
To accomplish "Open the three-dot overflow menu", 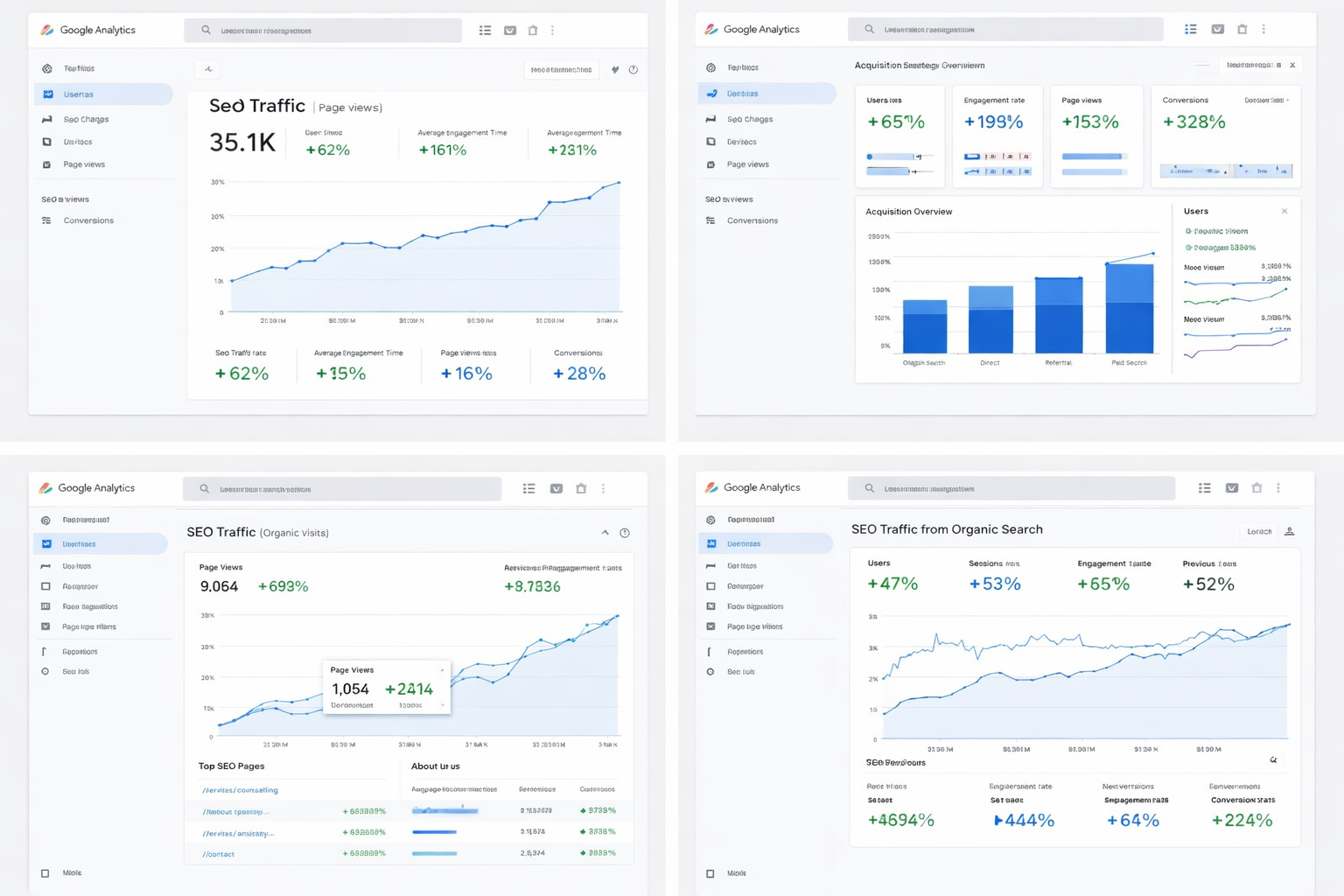I will coord(552,30).
